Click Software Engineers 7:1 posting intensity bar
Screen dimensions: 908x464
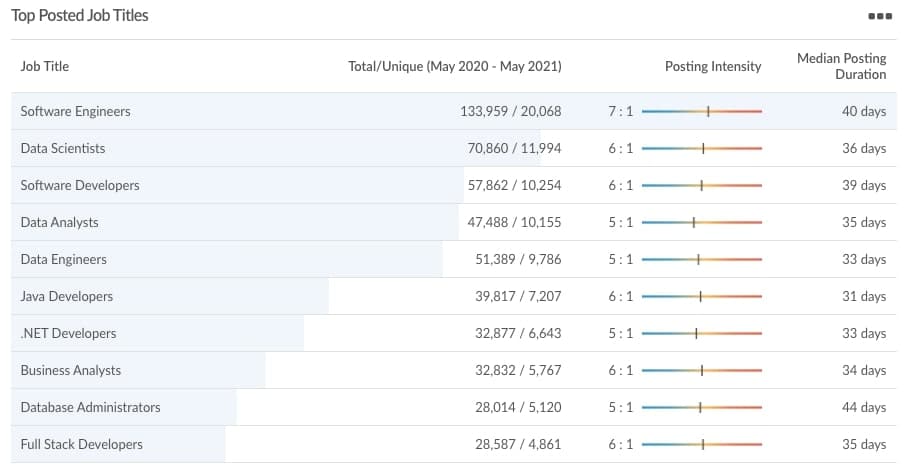coord(702,111)
